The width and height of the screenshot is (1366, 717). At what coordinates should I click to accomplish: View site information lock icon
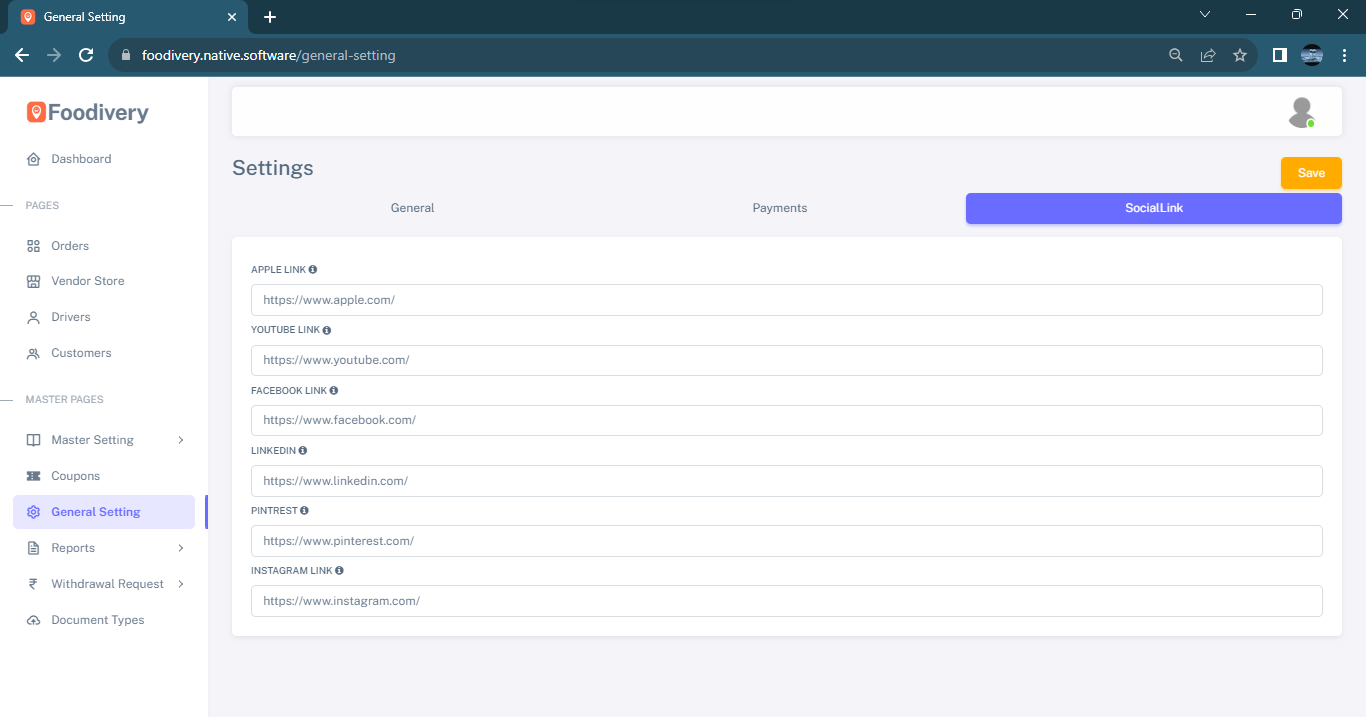(126, 56)
